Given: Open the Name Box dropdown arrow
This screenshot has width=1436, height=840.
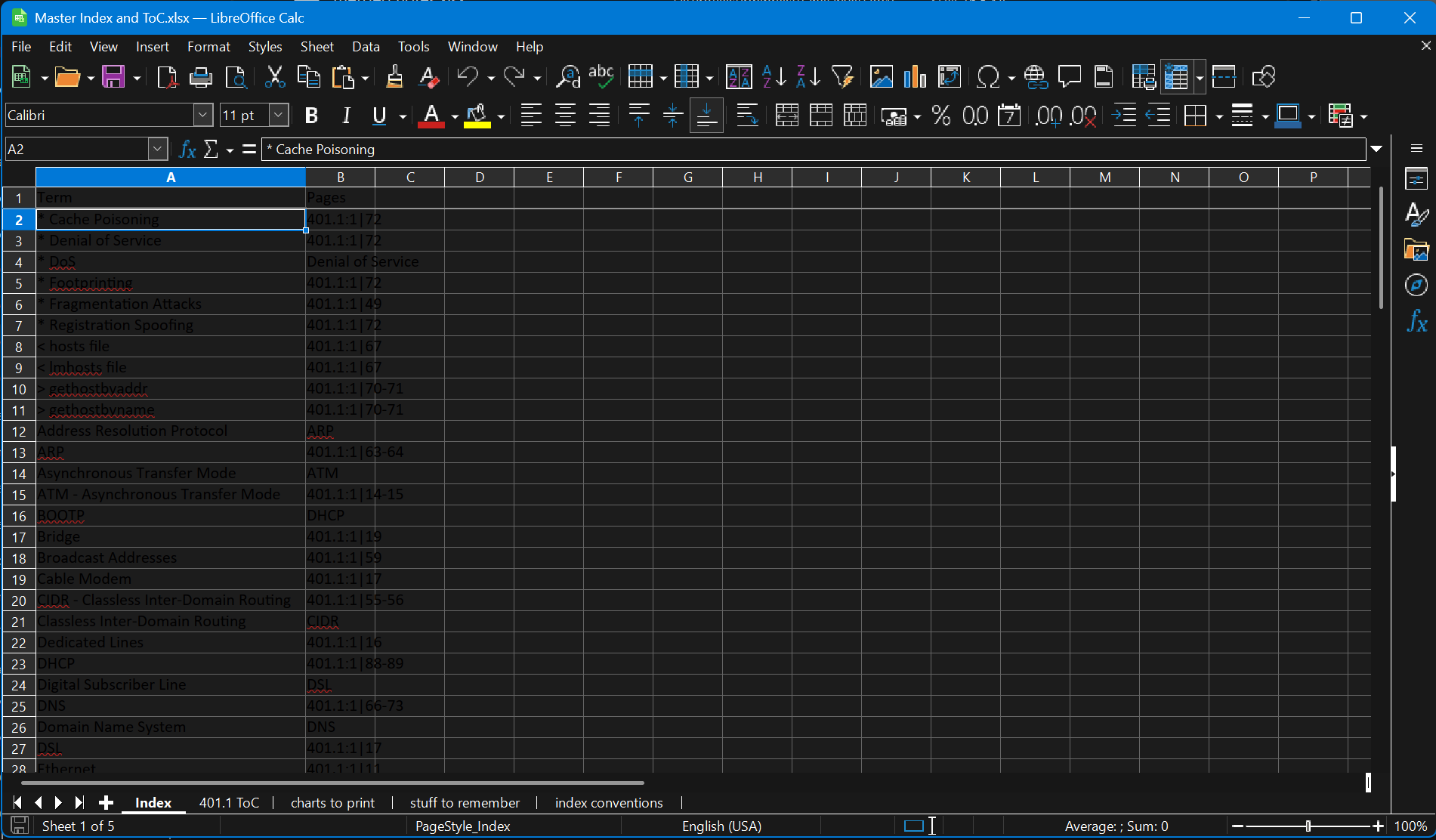Looking at the screenshot, I should [x=157, y=150].
